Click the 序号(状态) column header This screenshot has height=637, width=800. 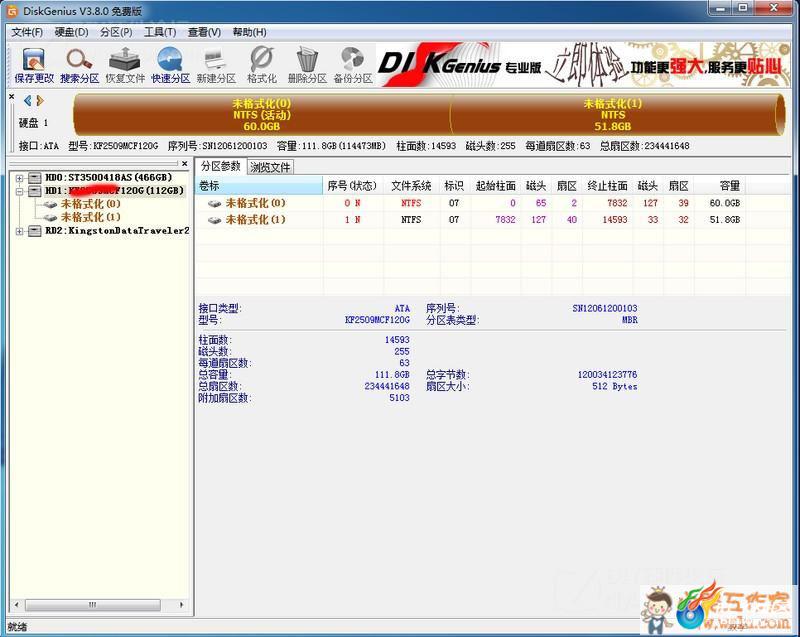[x=353, y=186]
